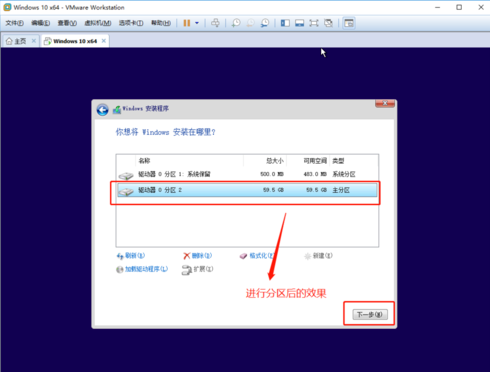Click the 刷新(R) refresh link
The height and width of the screenshot is (372, 490).
tap(131, 256)
